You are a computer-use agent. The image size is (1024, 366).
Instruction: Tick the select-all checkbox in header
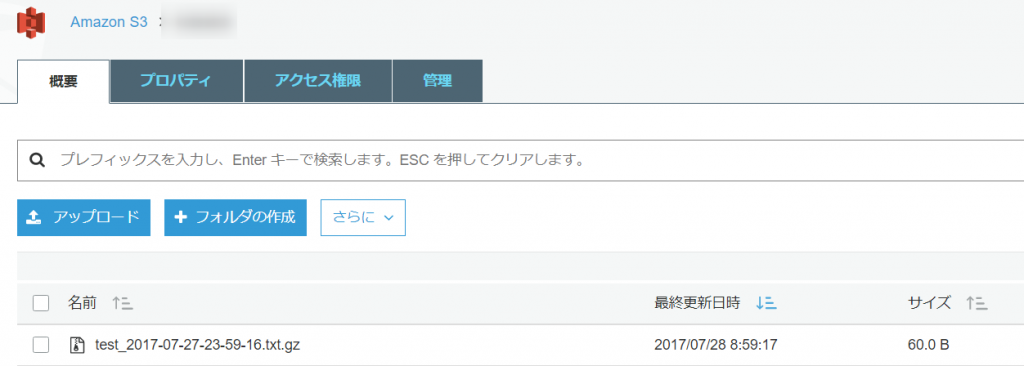pos(41,303)
